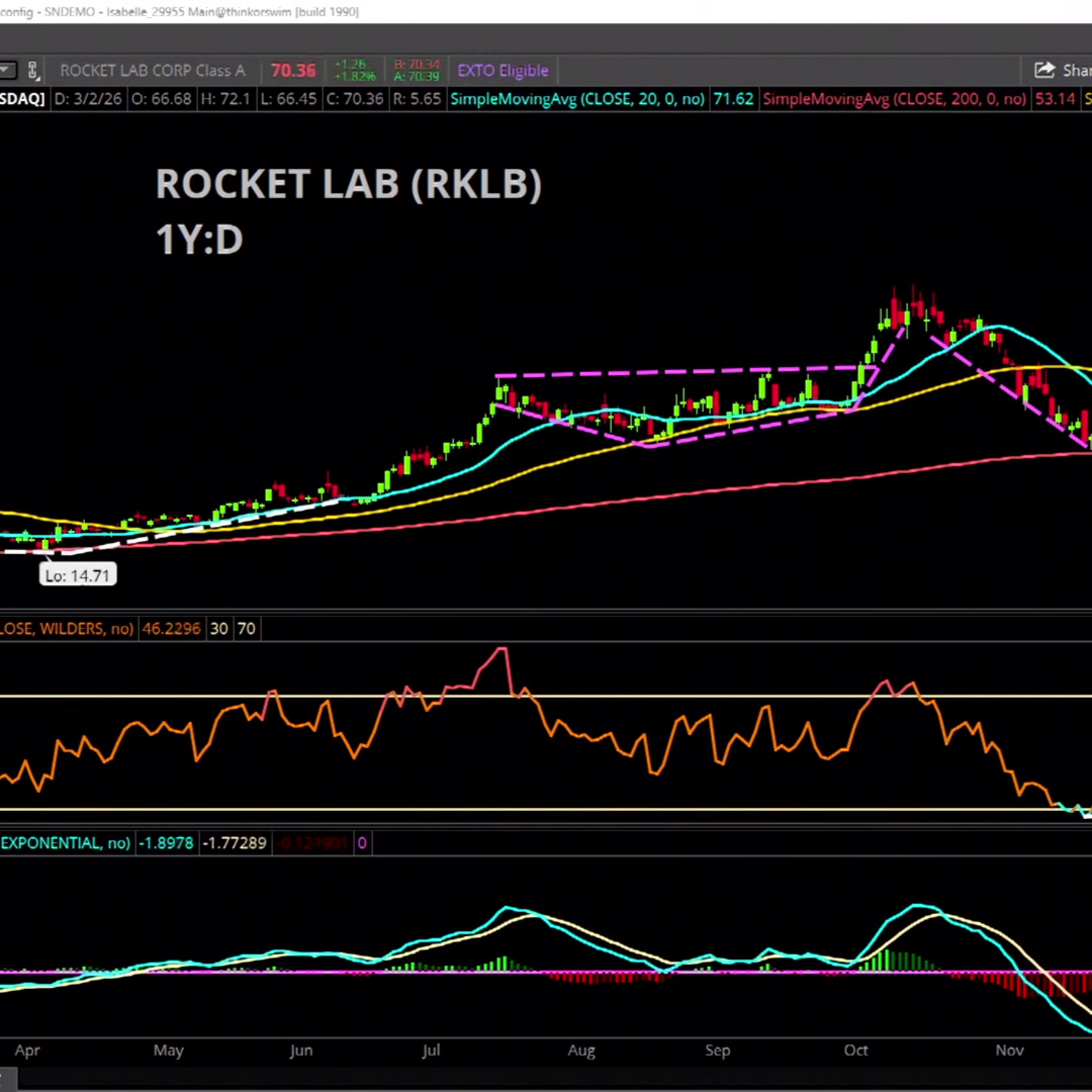1092x1092 pixels.
Task: Click the Apr label on time axis
Action: point(27,1050)
